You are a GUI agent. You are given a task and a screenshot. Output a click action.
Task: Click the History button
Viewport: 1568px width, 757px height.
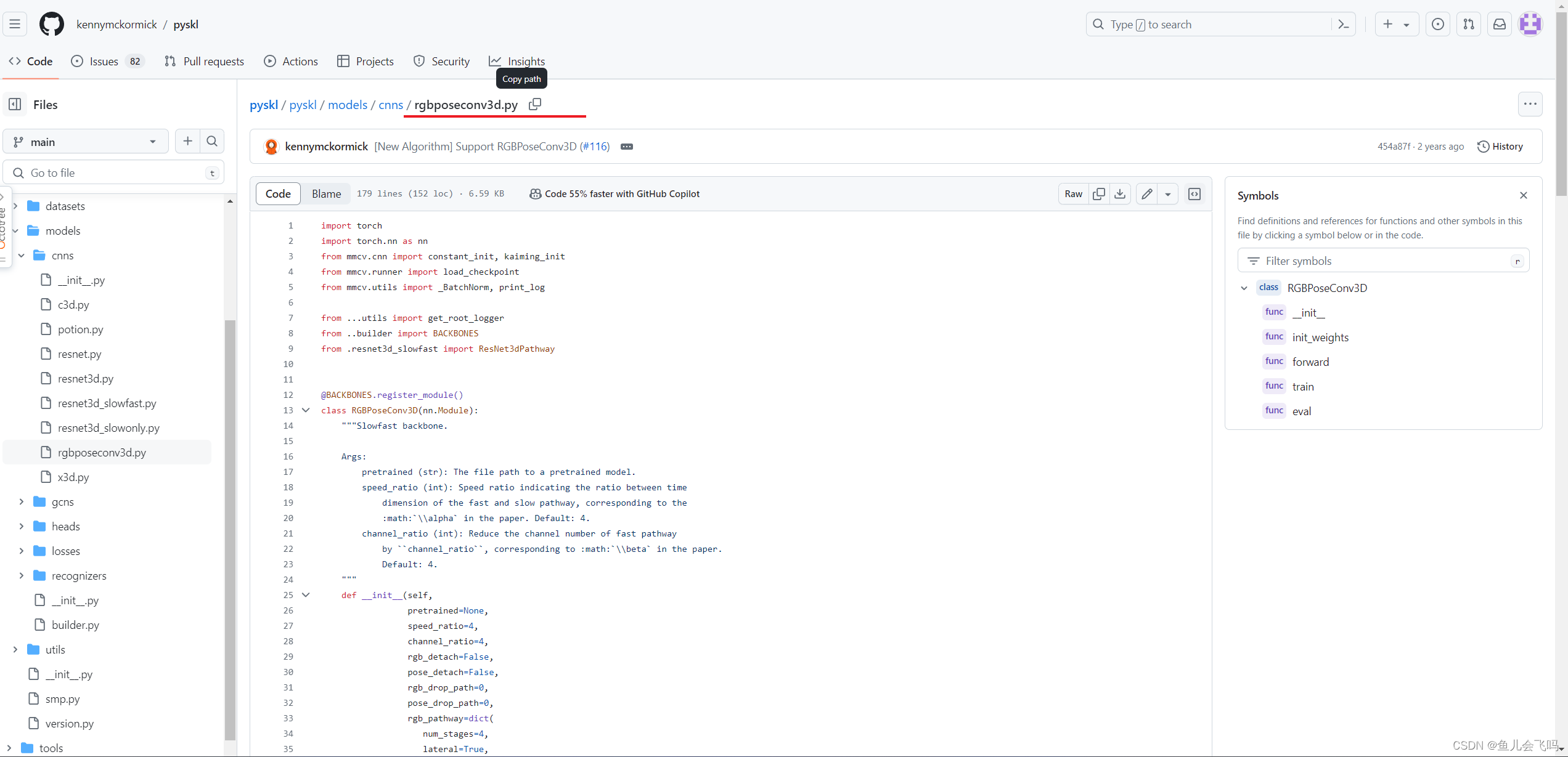(1500, 146)
